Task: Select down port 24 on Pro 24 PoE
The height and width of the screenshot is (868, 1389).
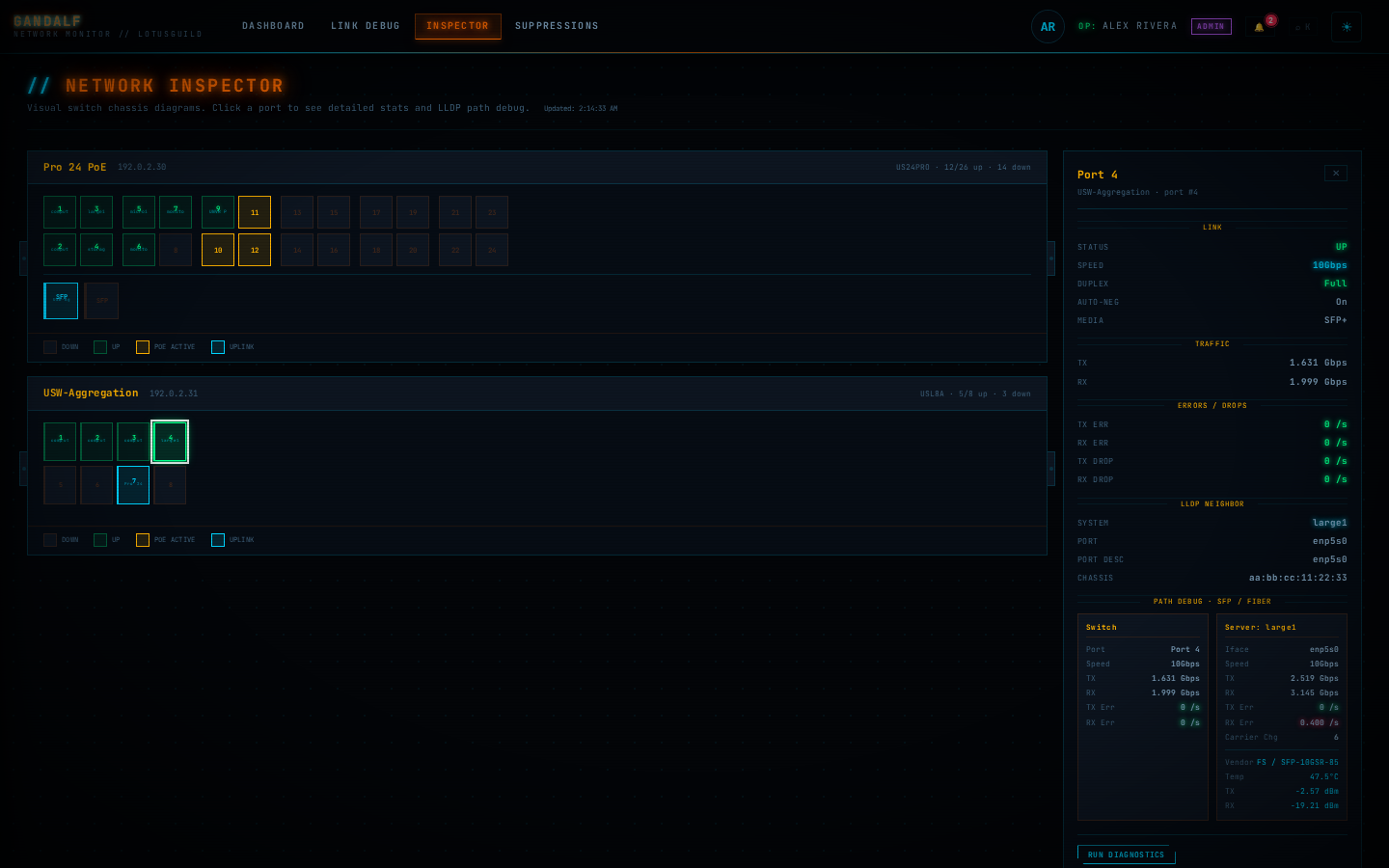Action: point(492,250)
